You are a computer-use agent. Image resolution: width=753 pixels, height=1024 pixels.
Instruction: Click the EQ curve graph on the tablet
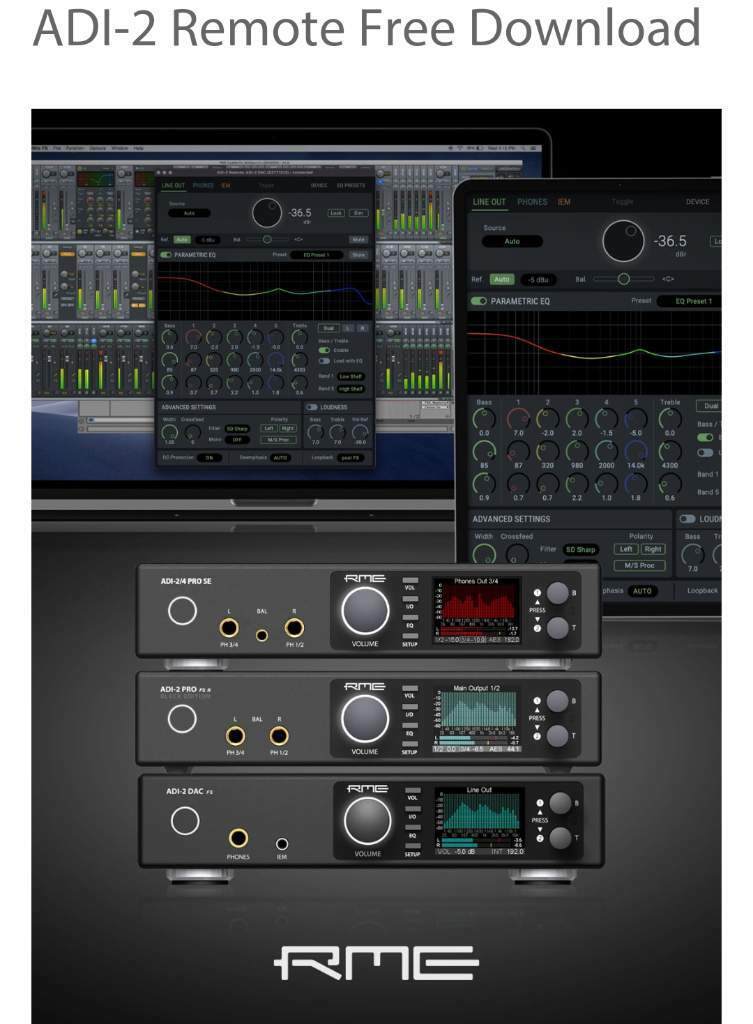coord(594,353)
